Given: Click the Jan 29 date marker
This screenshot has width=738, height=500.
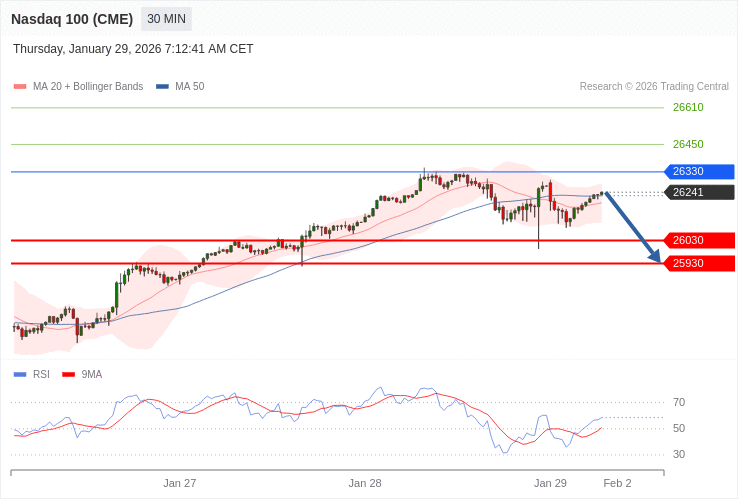Looking at the screenshot, I should pos(550,483).
